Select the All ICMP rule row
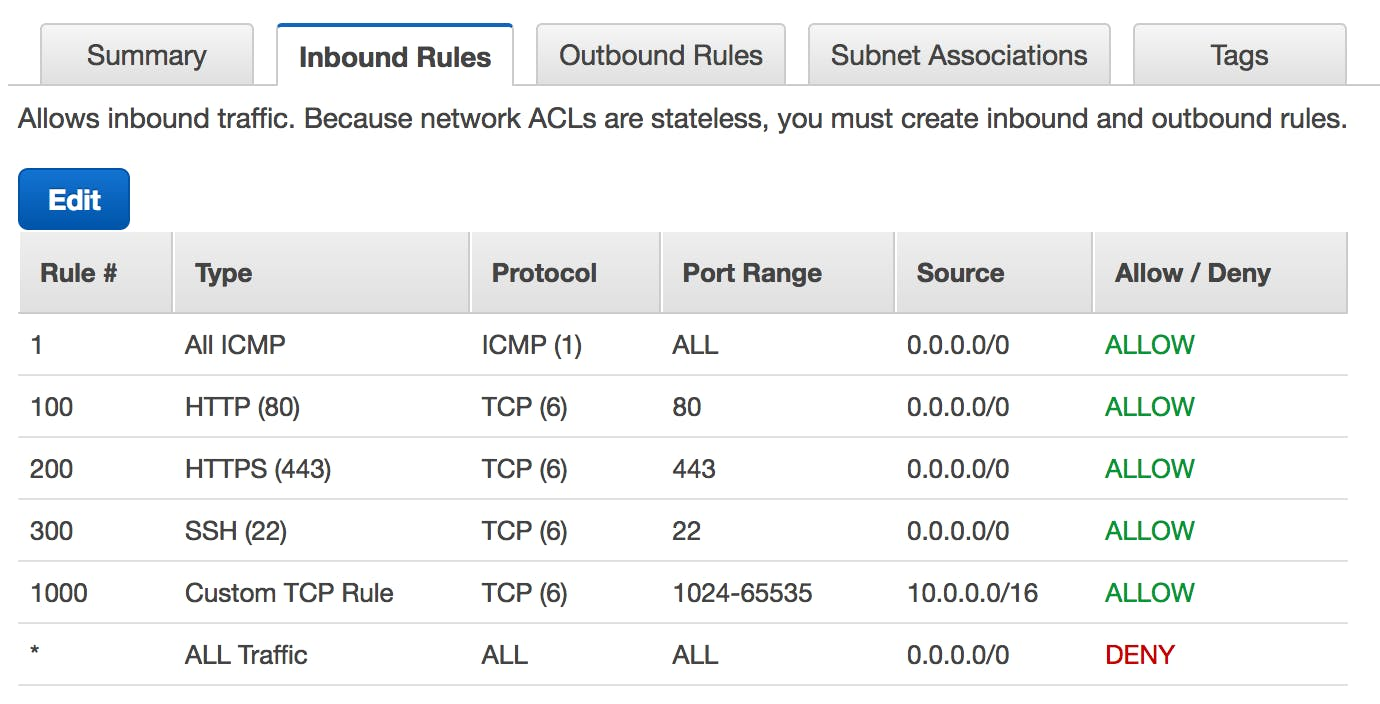Screen dimensions: 1380x704 click(x=235, y=345)
